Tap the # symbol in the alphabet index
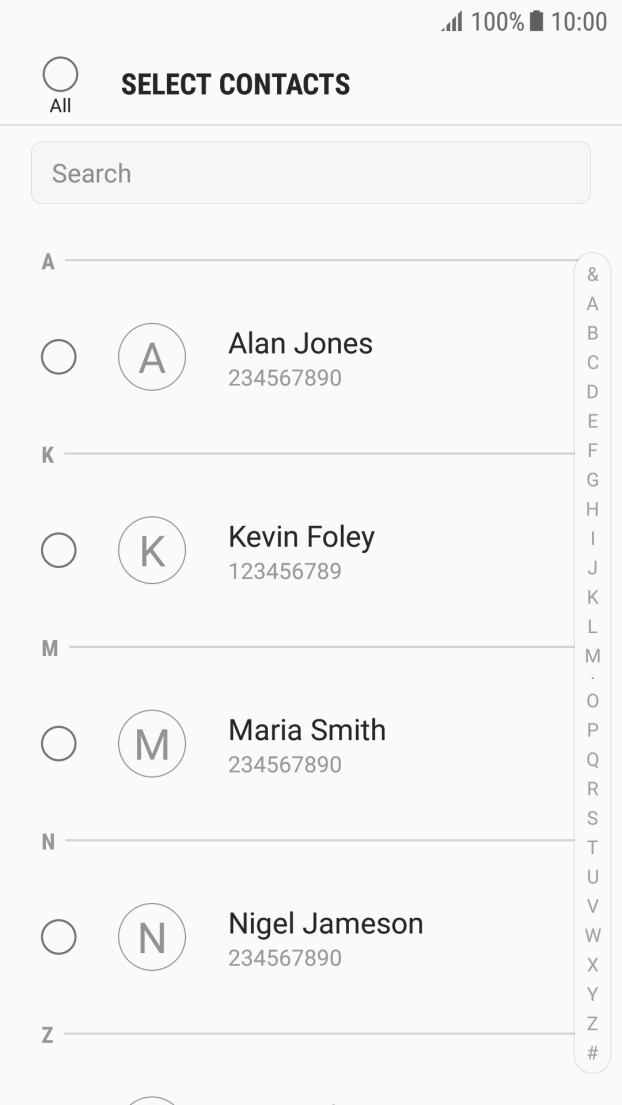The width and height of the screenshot is (622, 1105). (592, 1052)
